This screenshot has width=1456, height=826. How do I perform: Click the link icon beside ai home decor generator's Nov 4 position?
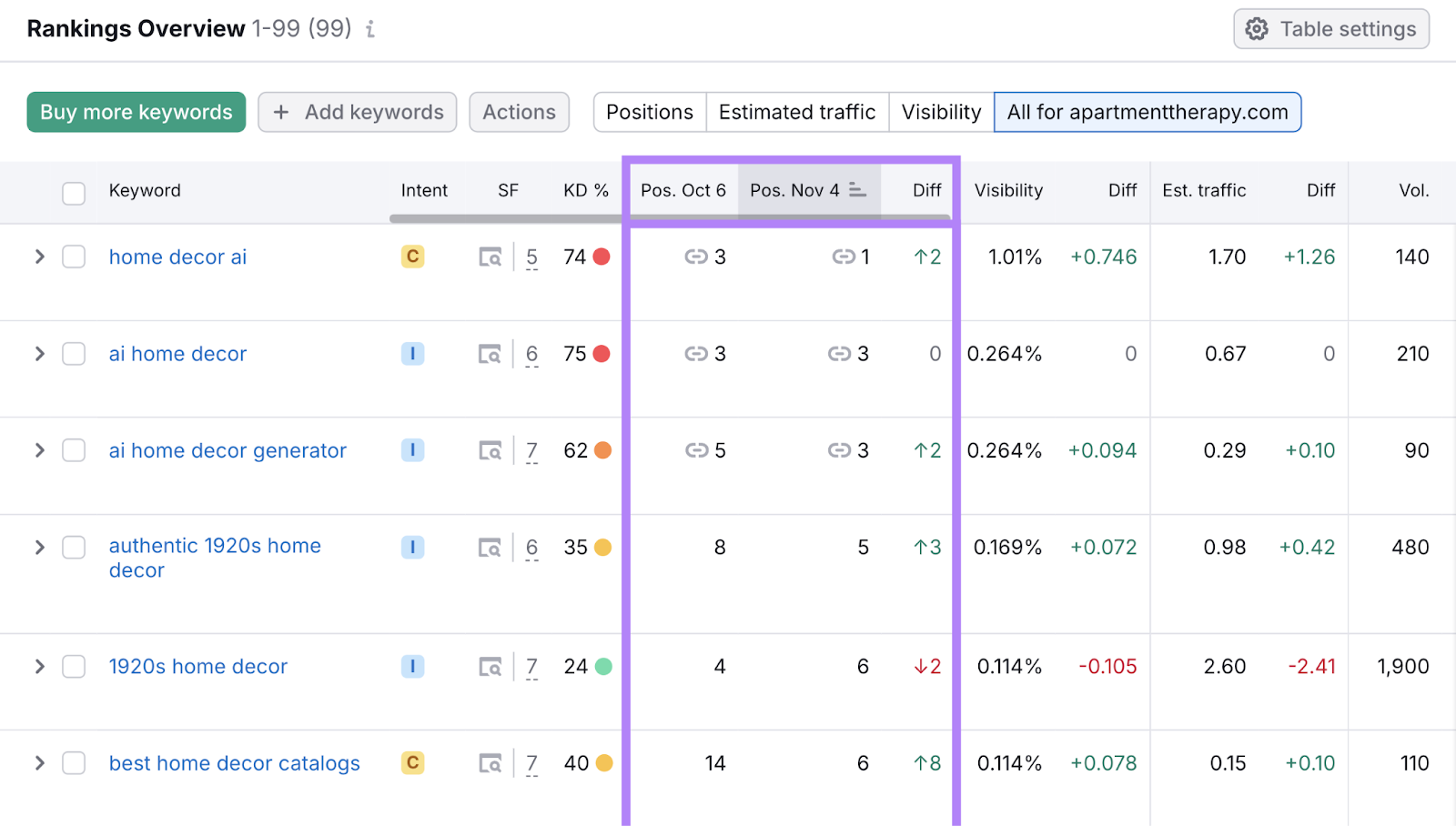[840, 450]
